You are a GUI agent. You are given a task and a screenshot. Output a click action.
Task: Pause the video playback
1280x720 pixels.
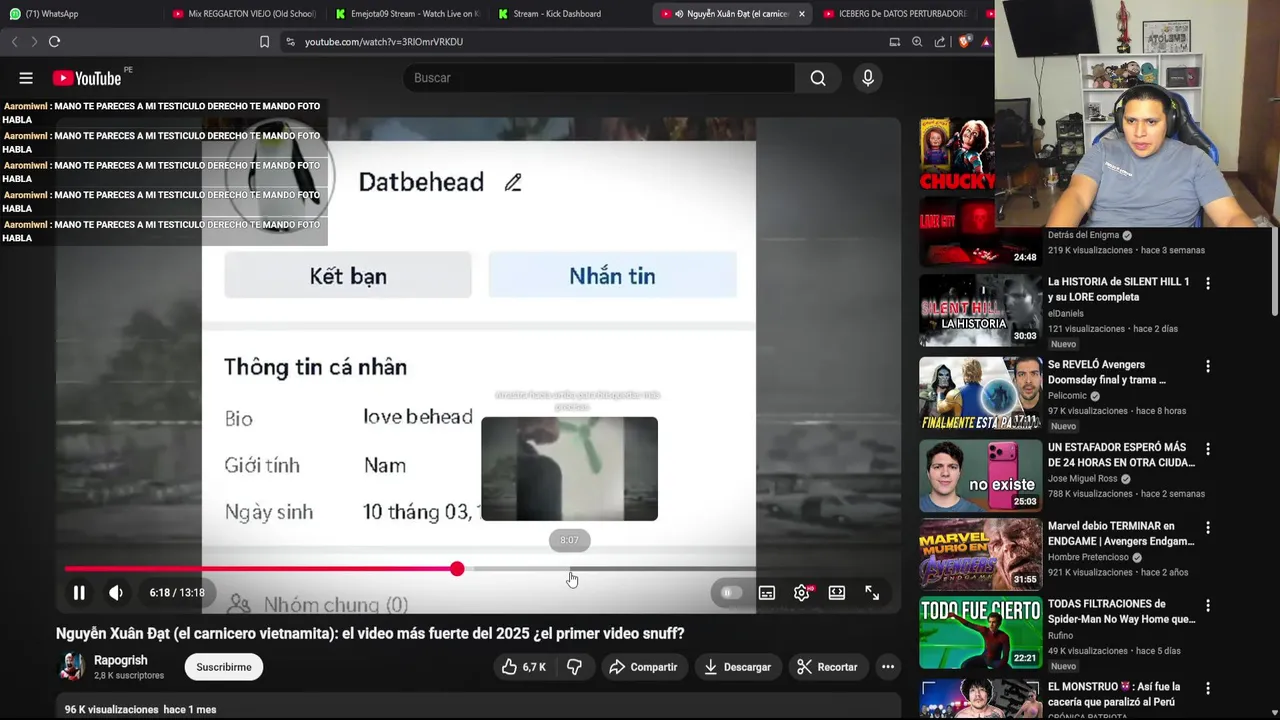coord(79,593)
